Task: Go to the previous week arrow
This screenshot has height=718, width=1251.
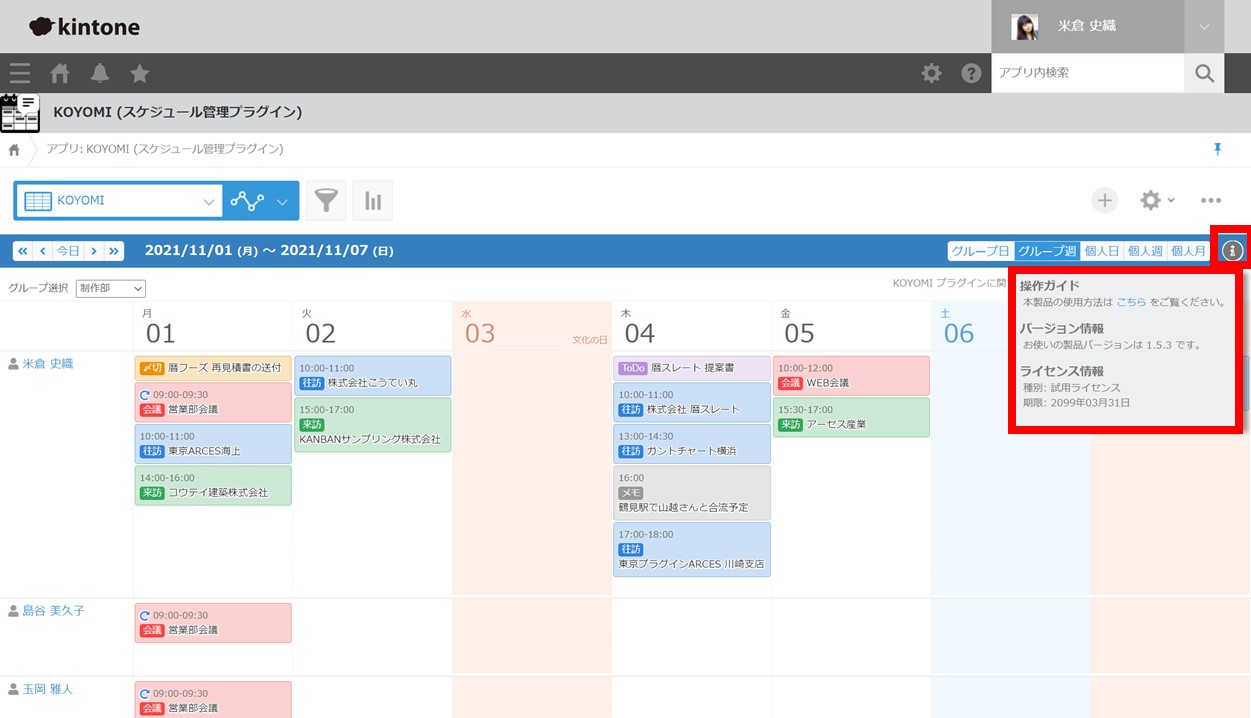Action: [43, 251]
